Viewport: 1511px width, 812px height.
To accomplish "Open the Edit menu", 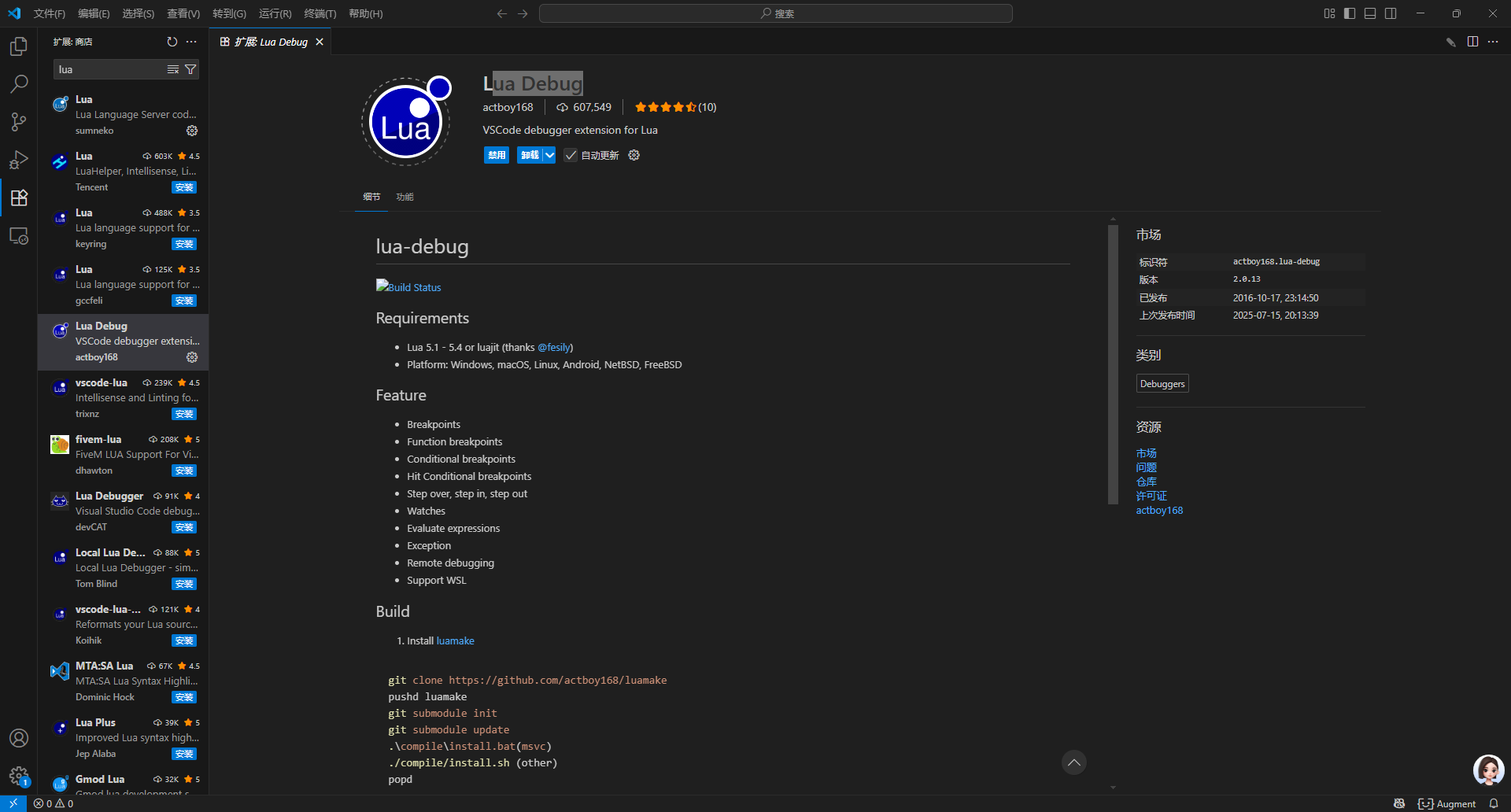I will 94,13.
